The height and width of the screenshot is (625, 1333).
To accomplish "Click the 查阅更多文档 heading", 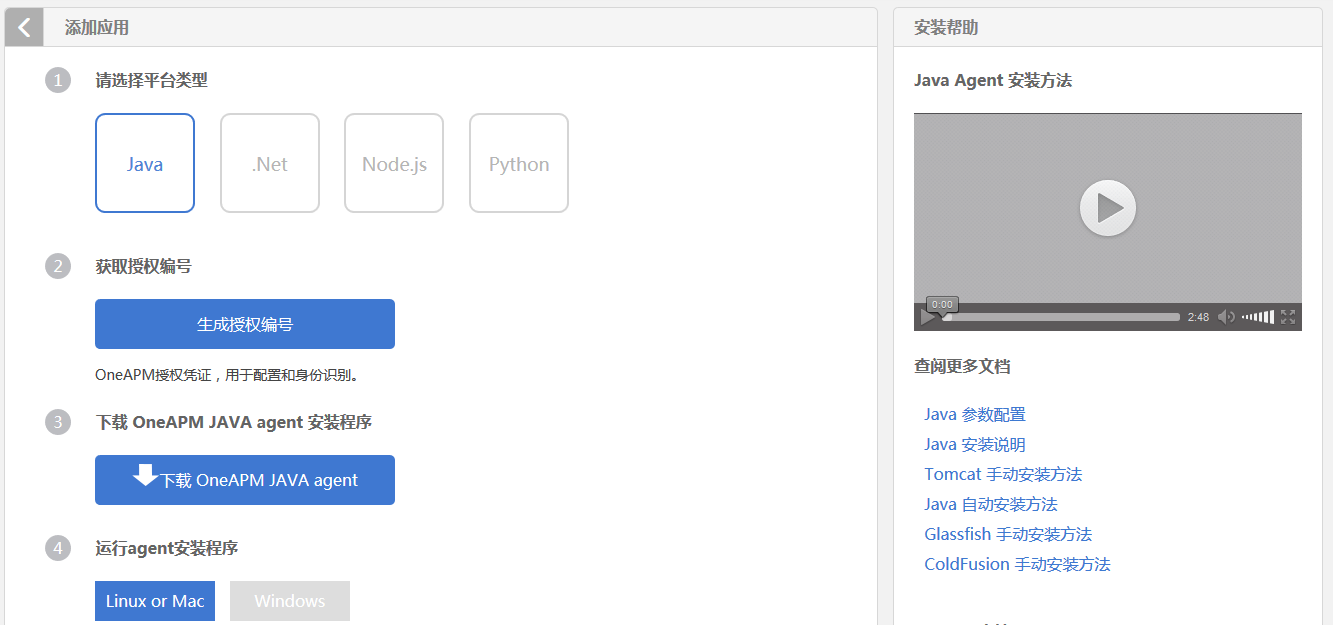I will [962, 366].
